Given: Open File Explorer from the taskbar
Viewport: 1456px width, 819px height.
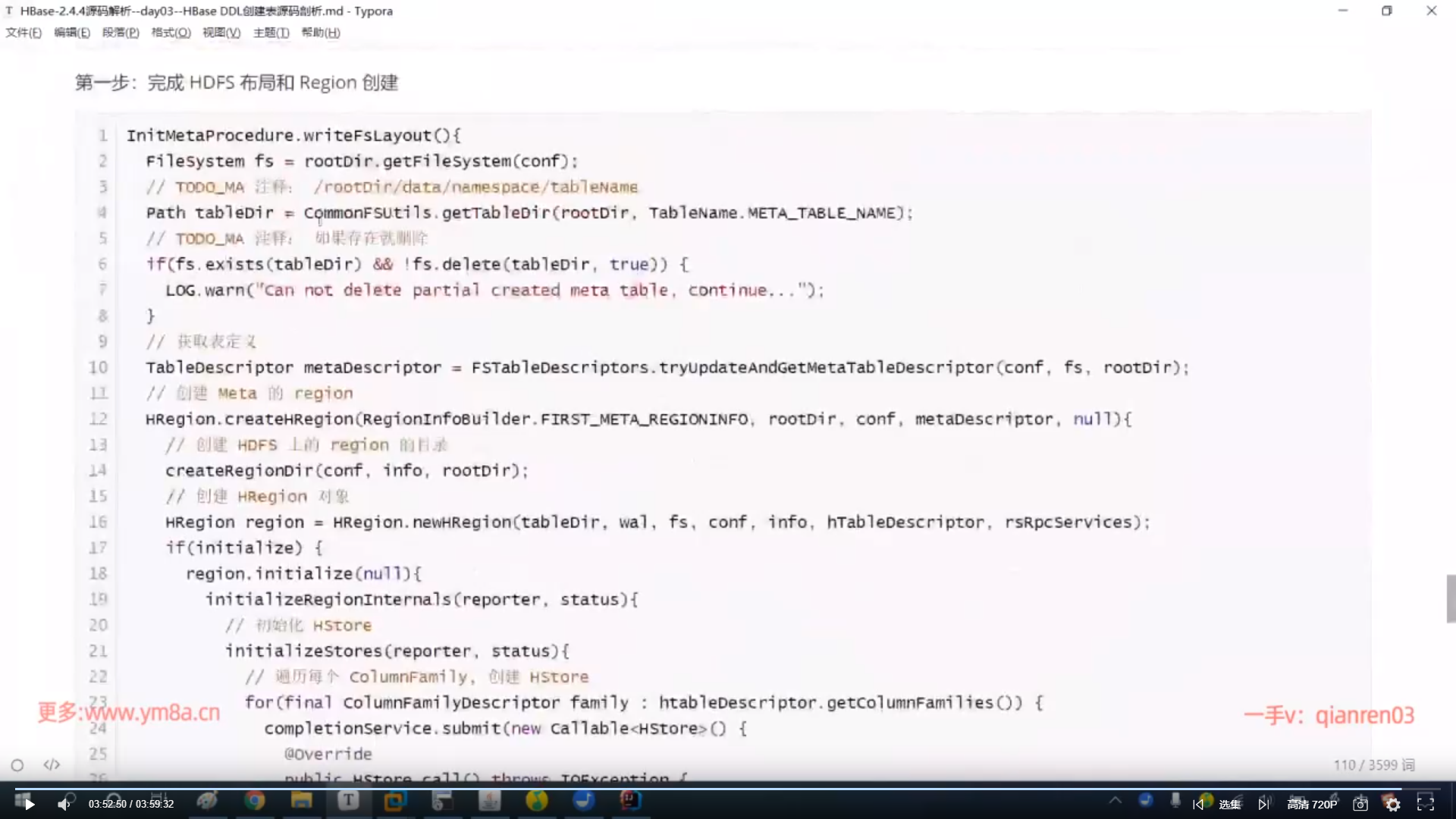Looking at the screenshot, I should [301, 800].
